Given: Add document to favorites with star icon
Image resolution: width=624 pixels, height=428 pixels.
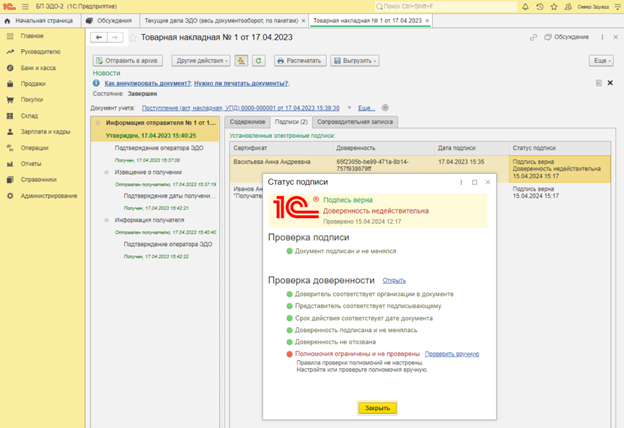Looking at the screenshot, I should pyautogui.click(x=133, y=37).
